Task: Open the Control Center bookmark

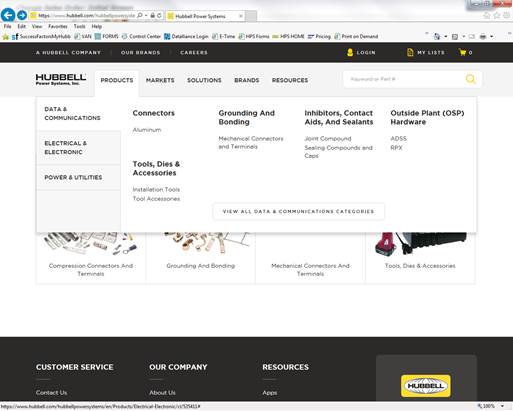Action: click(141, 37)
